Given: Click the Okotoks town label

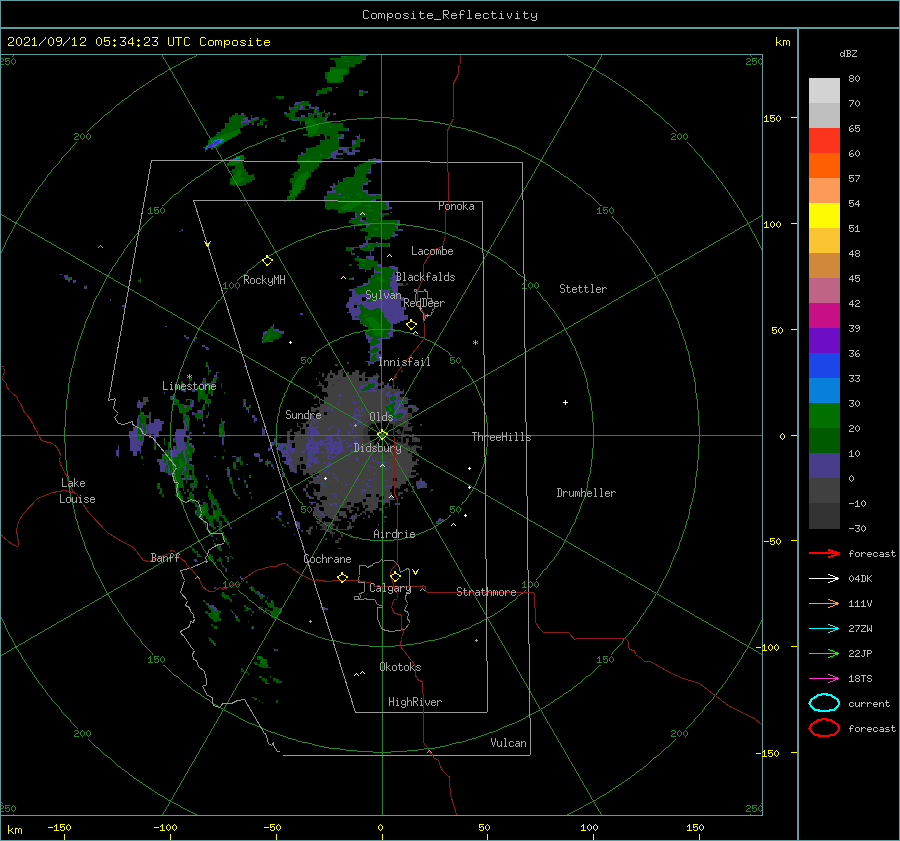Looking at the screenshot, I should (x=400, y=667).
